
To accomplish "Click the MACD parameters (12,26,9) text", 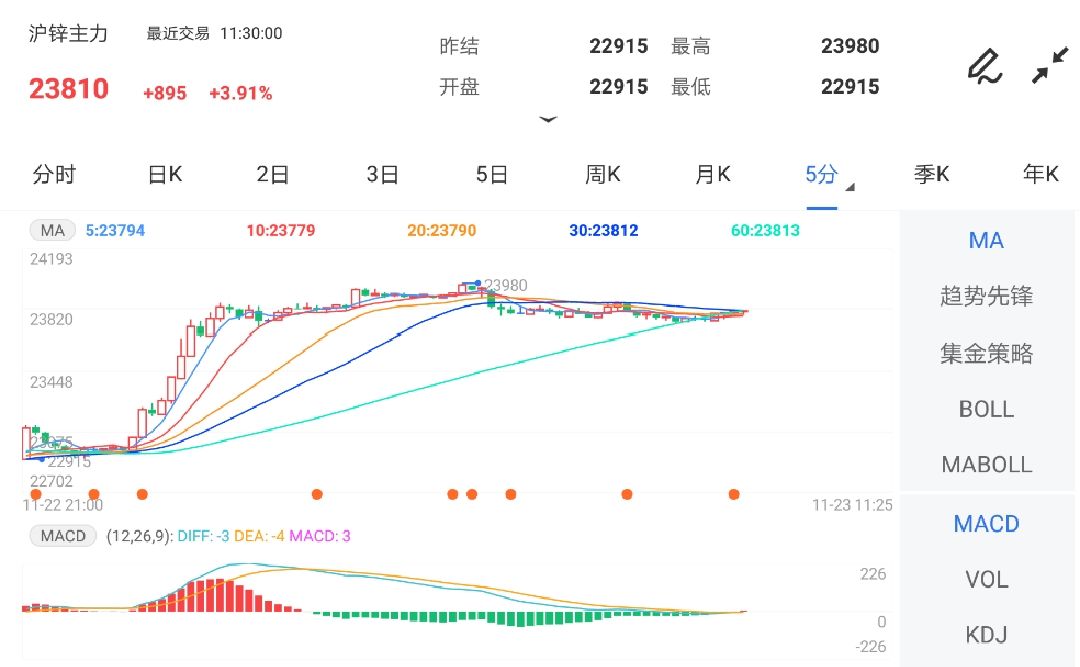I will click(x=139, y=535).
